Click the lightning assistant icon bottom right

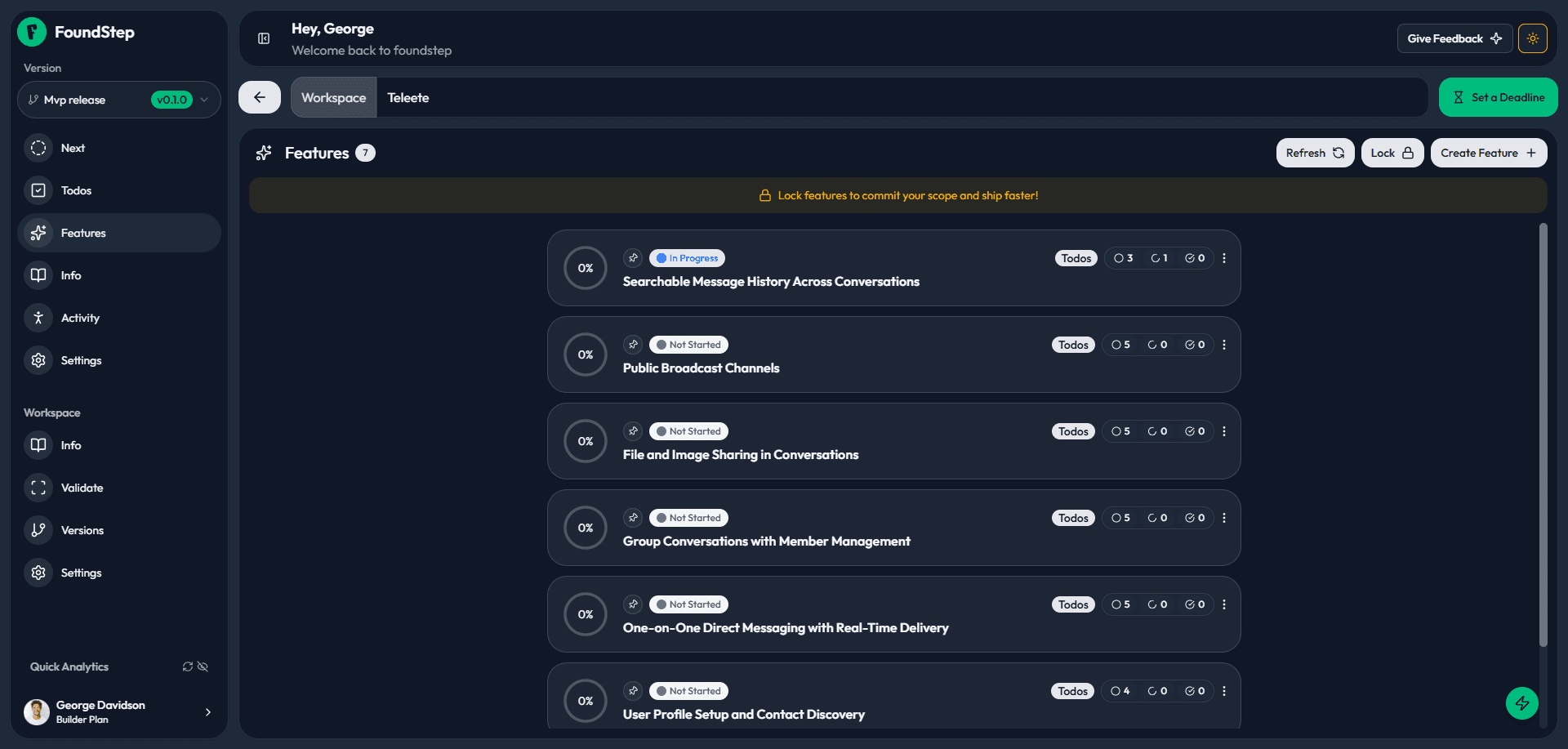tap(1521, 702)
